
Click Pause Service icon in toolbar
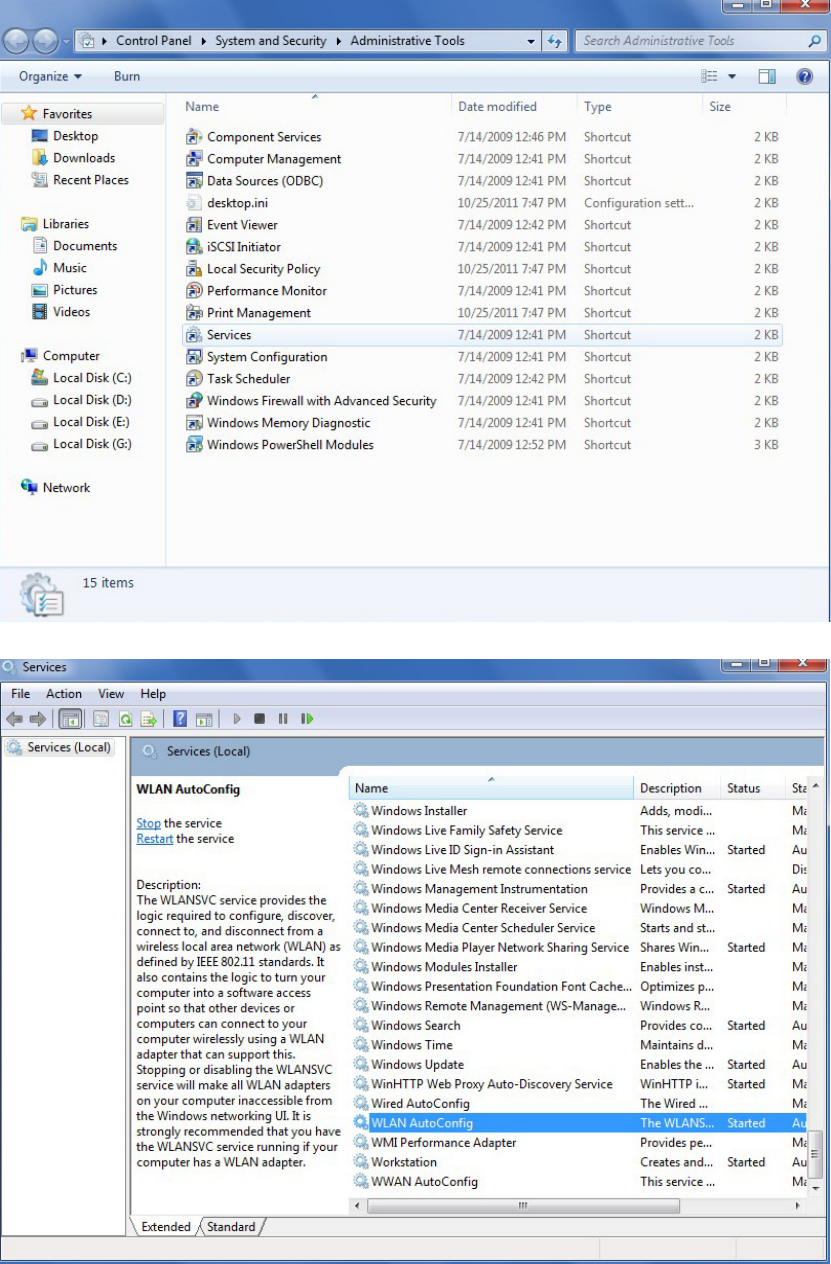(283, 719)
